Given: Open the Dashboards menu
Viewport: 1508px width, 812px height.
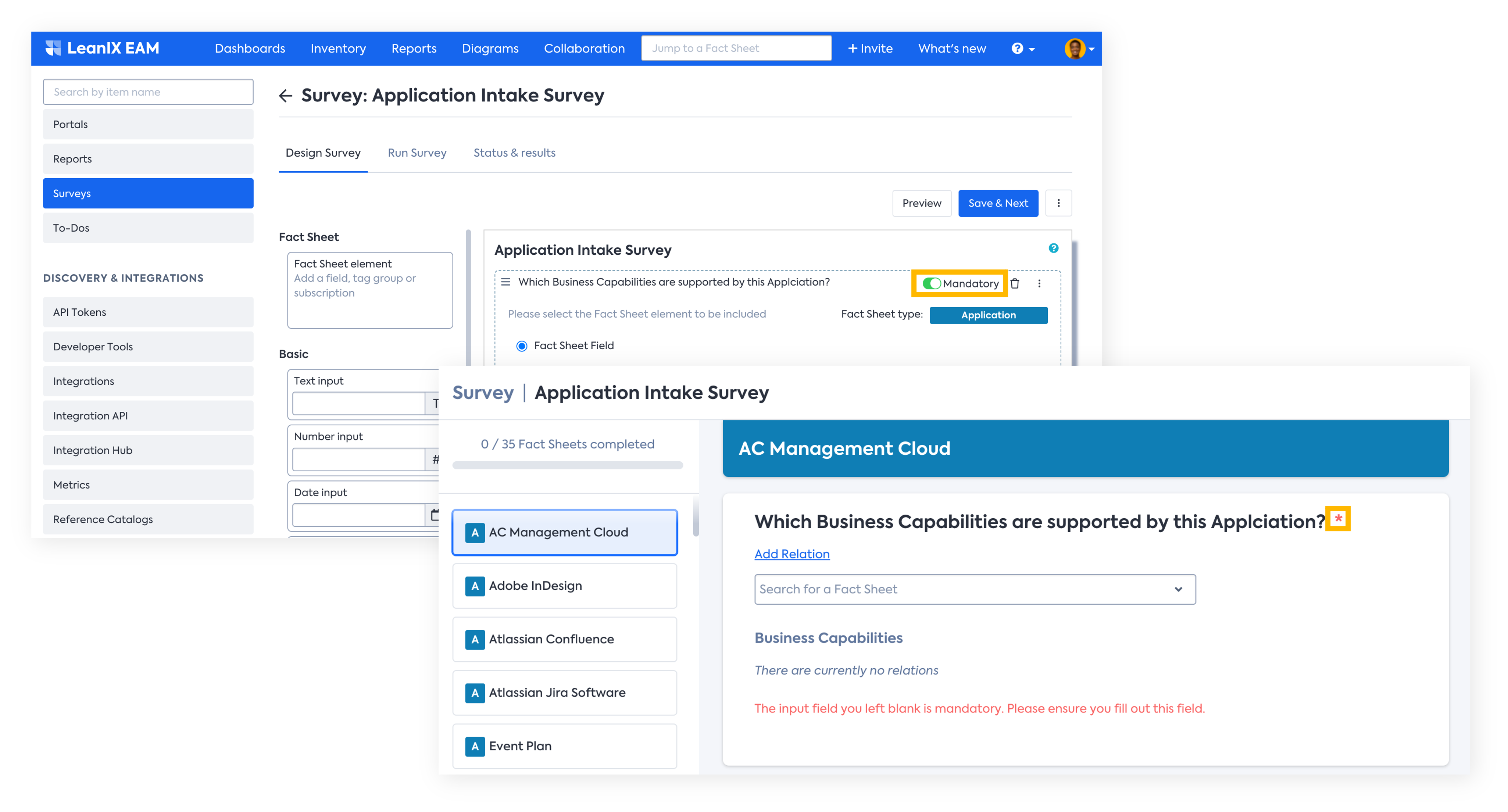Looking at the screenshot, I should [250, 49].
